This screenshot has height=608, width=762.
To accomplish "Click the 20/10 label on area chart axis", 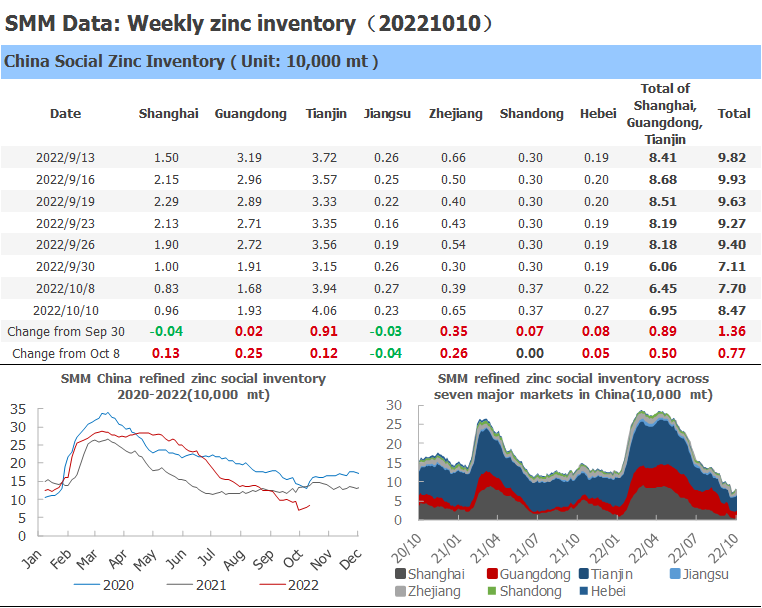I will 406,547.
